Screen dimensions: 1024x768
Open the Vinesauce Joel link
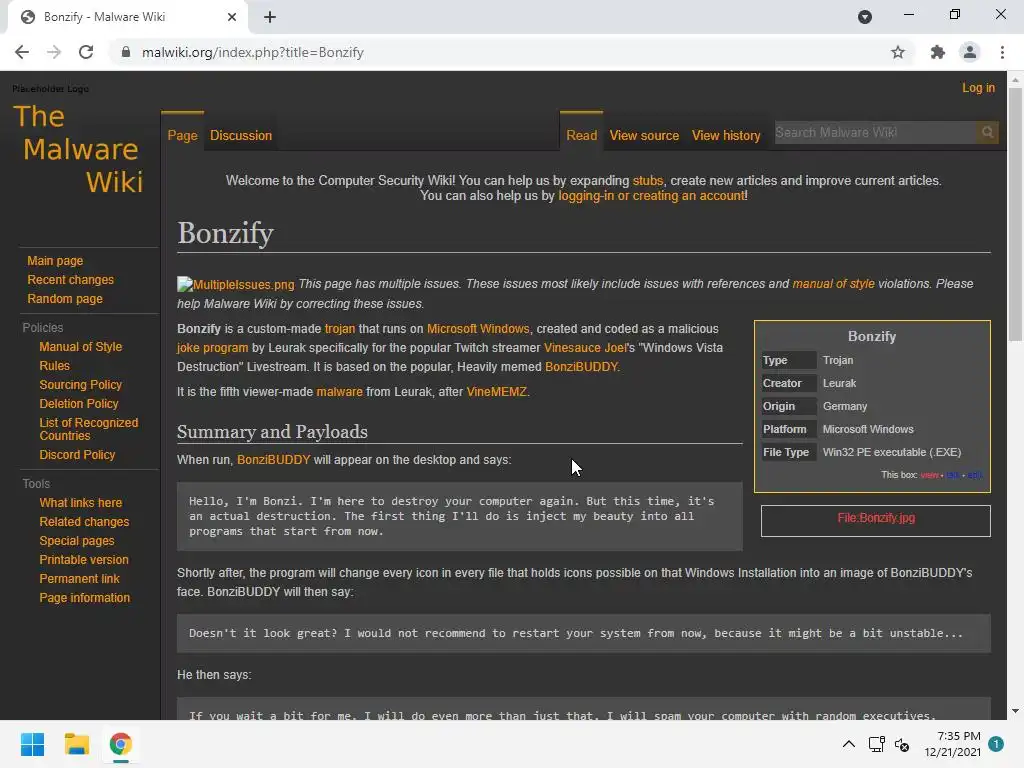pyautogui.click(x=585, y=348)
